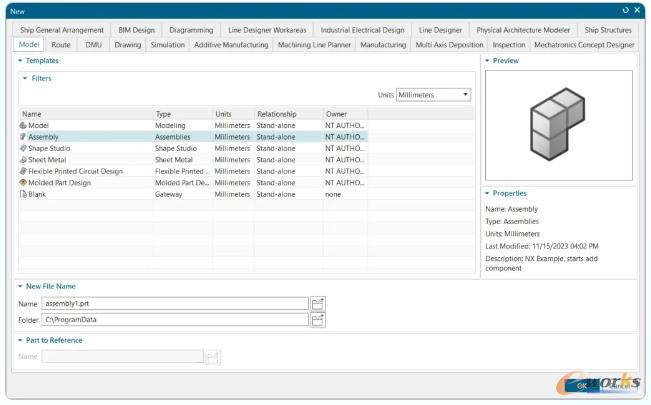Viewport: 651px width, 405px height.
Task: Switch to the DMU tab
Action: [93, 45]
